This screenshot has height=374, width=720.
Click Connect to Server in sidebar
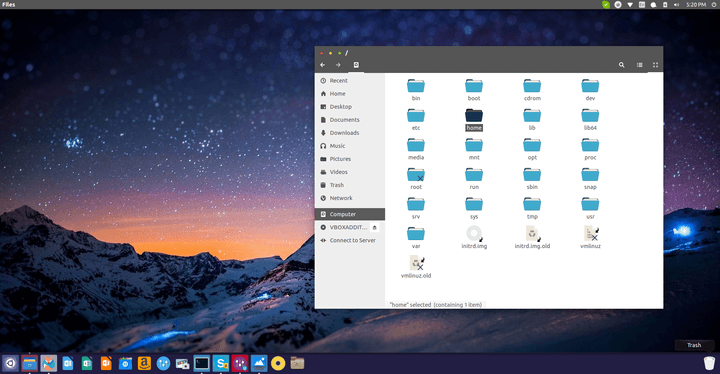(x=350, y=240)
